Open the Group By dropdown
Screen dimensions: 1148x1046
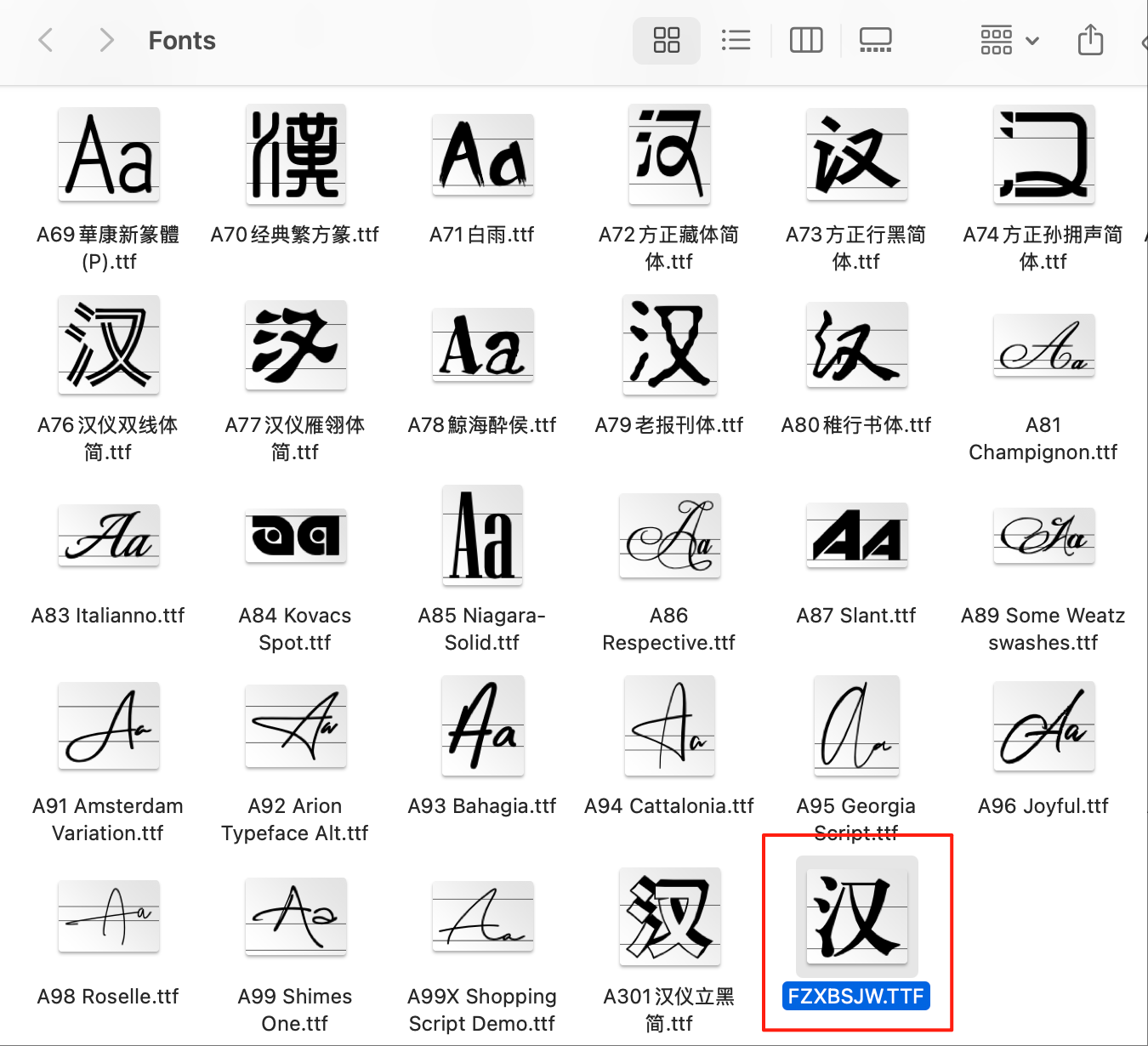(1009, 40)
